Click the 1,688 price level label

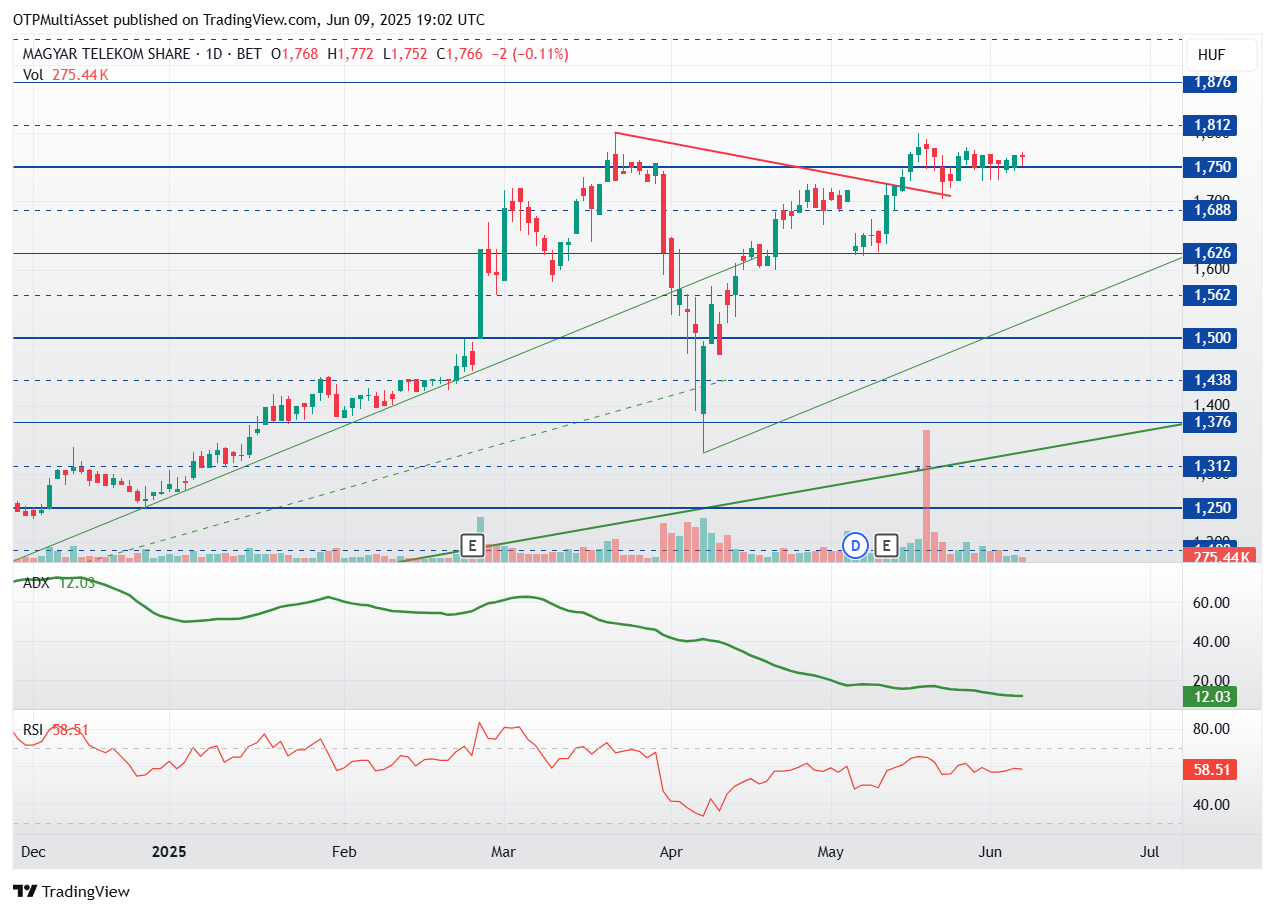1210,210
